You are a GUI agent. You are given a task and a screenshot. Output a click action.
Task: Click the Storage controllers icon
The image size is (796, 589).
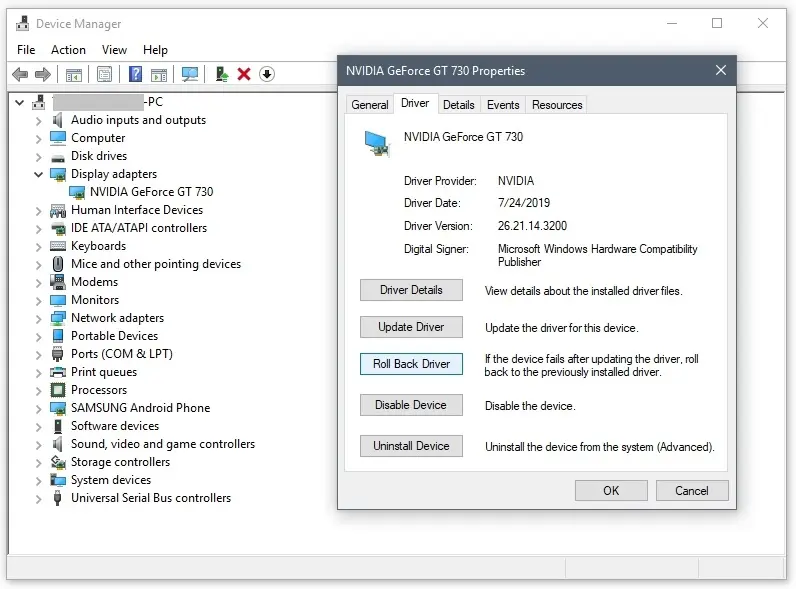(58, 462)
